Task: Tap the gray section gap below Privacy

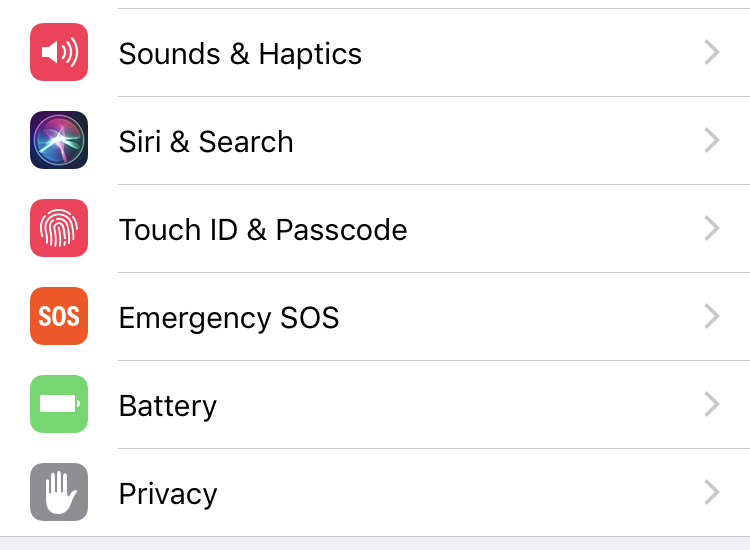Action: 375,544
